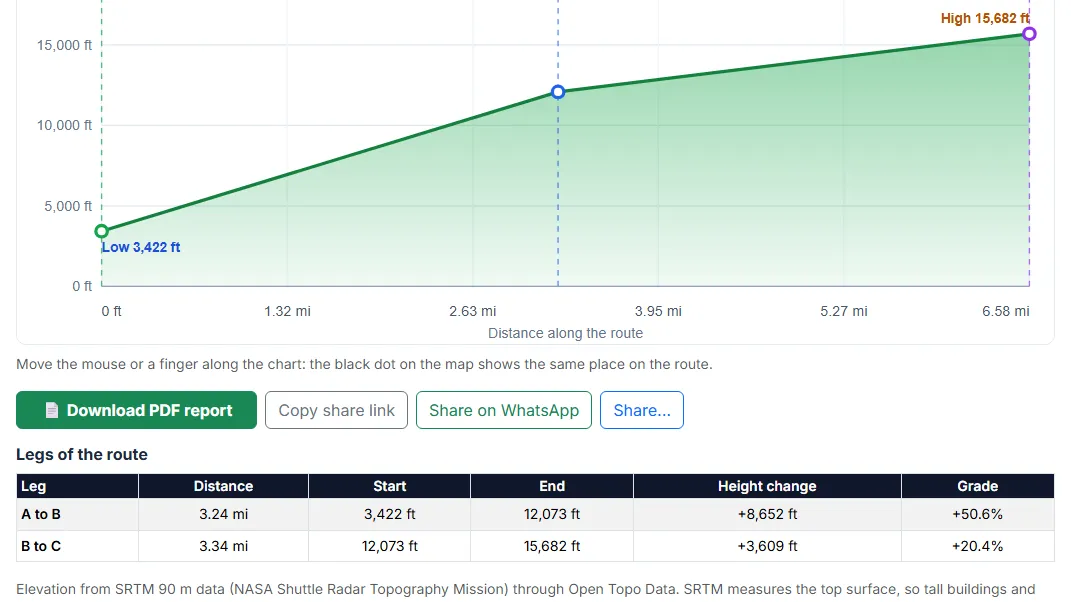Select the blue midpoint marker on the chart
Image resolution: width=1071 pixels, height=602 pixels.
tap(558, 92)
